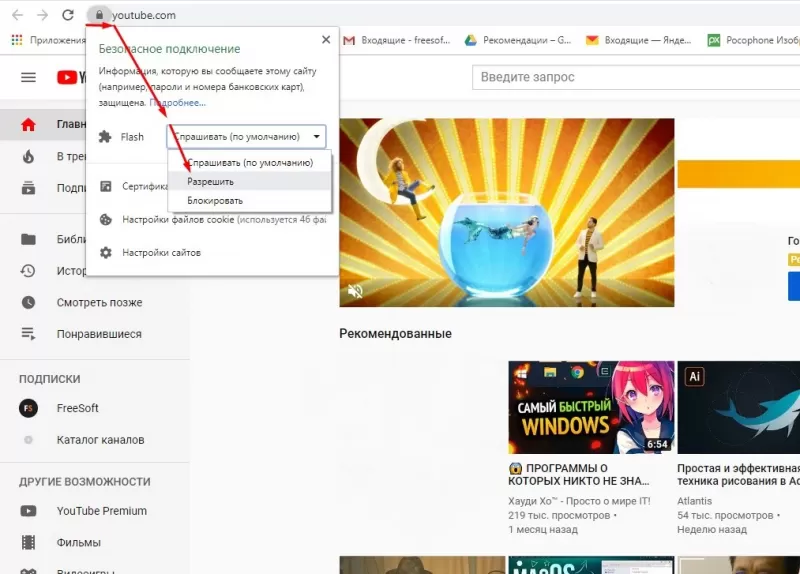800x574 pixels.
Task: Click the padlock site info icon
Action: click(99, 15)
